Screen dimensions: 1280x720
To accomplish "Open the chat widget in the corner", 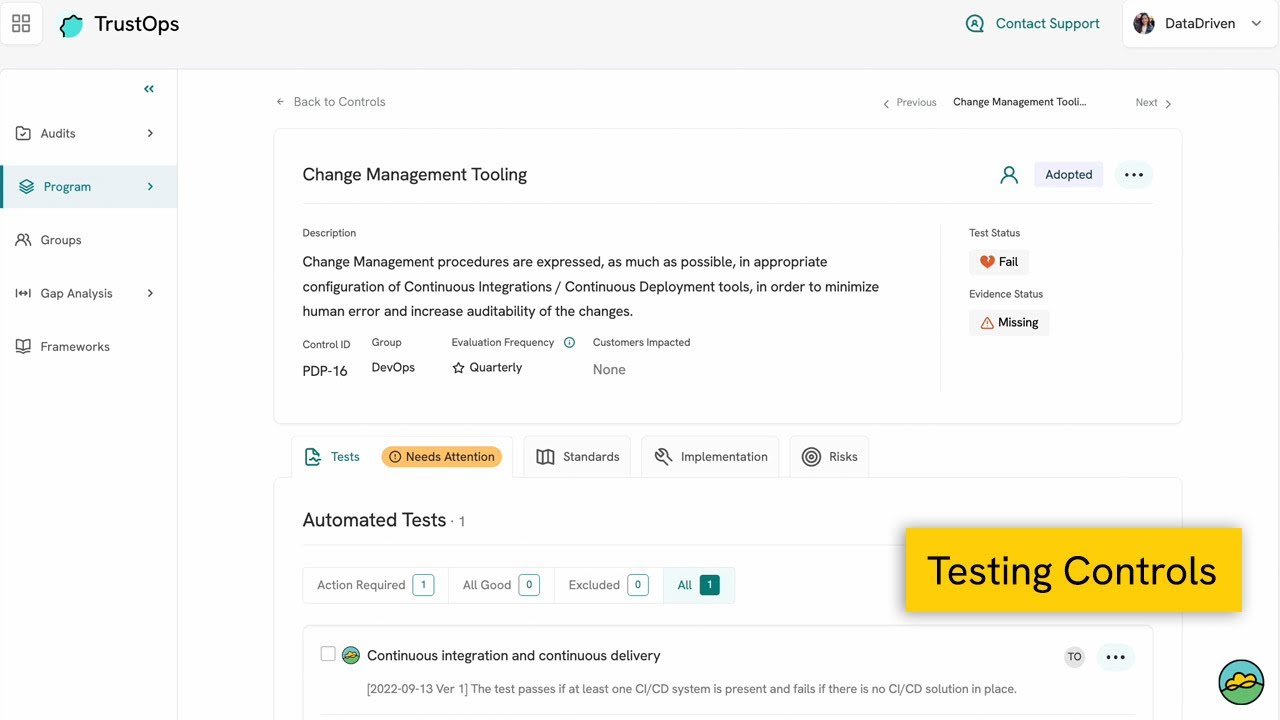I will pyautogui.click(x=1241, y=682).
